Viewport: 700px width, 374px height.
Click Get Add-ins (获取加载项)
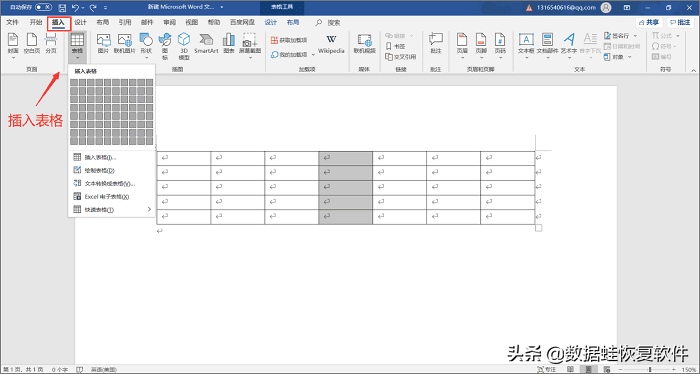pos(289,40)
